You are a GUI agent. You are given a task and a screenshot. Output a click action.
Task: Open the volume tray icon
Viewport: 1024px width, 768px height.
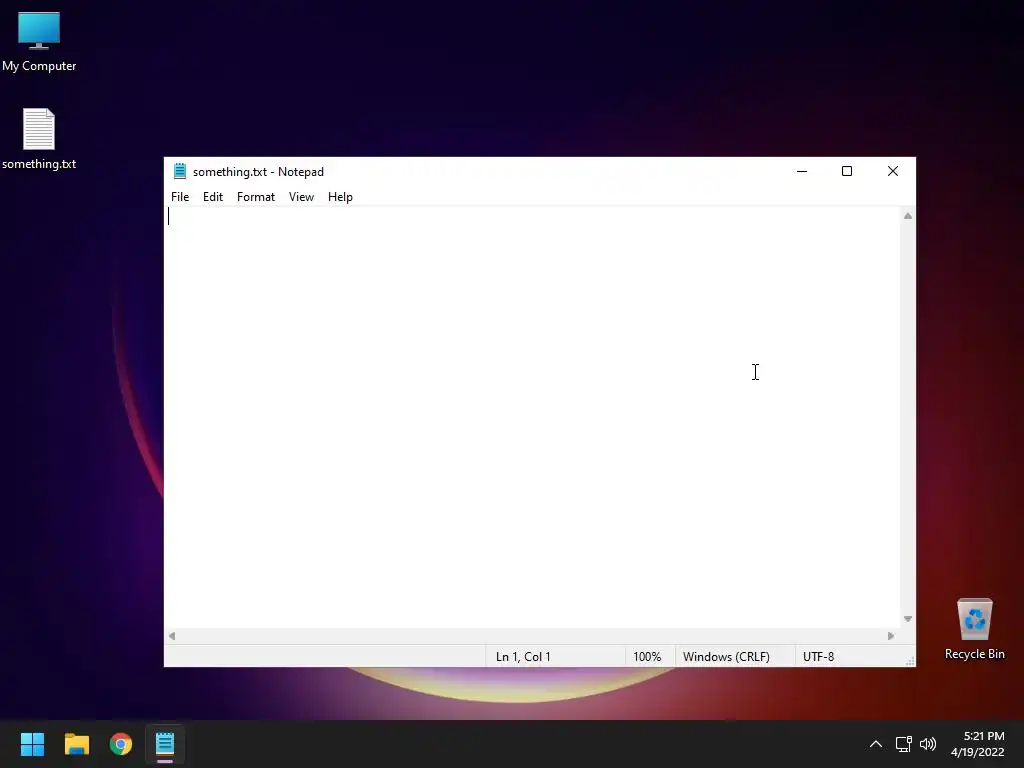point(927,744)
